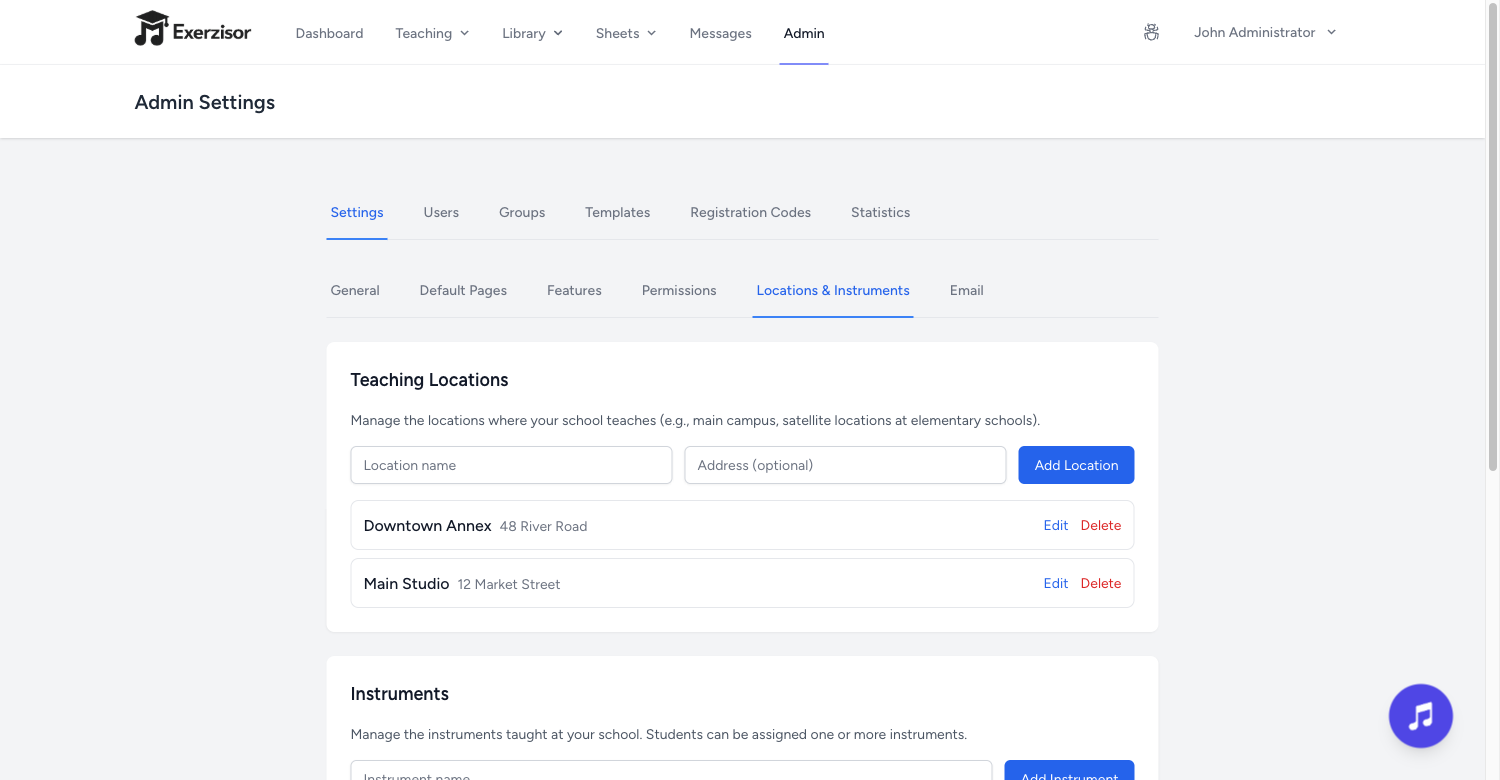The height and width of the screenshot is (780, 1500).
Task: Open the Registration Codes tab
Action: 750,212
